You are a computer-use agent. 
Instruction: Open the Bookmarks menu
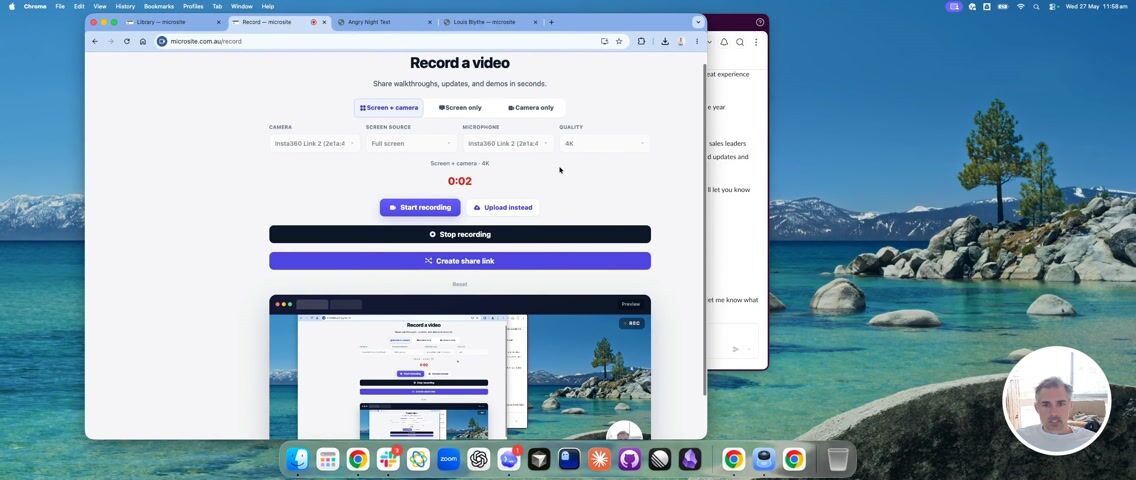click(159, 6)
